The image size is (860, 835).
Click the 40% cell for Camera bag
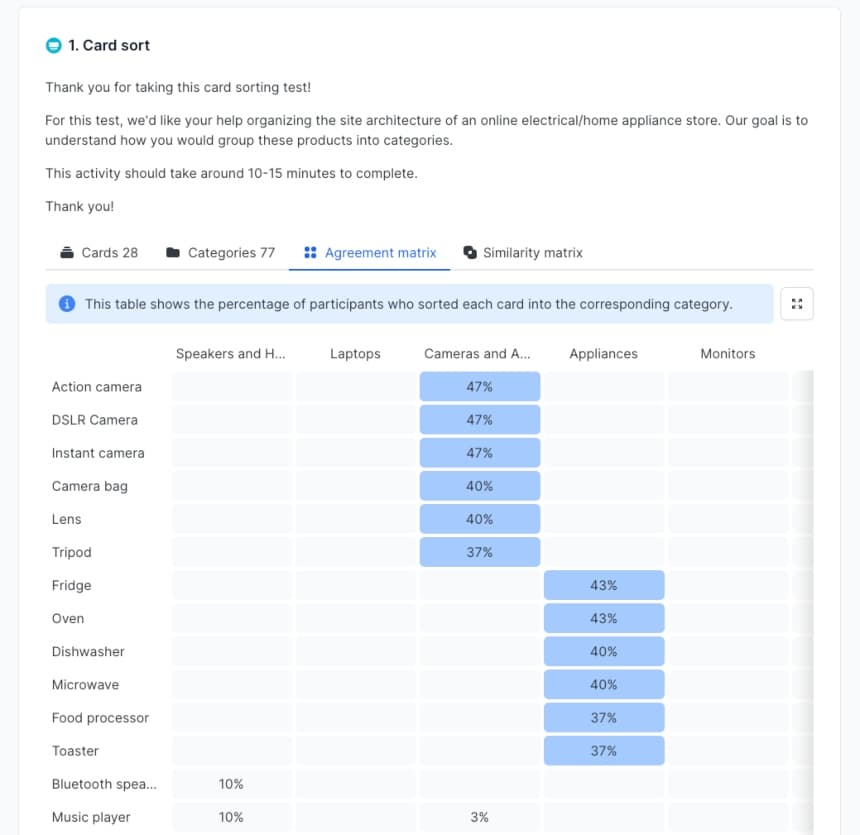(x=479, y=486)
